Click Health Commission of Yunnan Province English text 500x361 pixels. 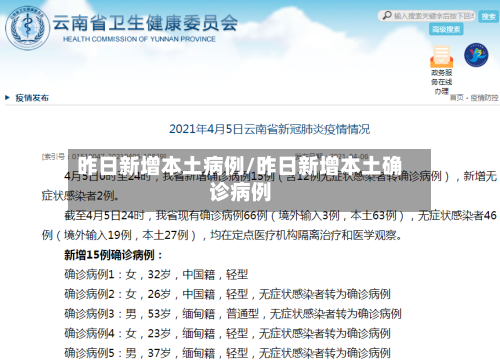click(x=139, y=39)
